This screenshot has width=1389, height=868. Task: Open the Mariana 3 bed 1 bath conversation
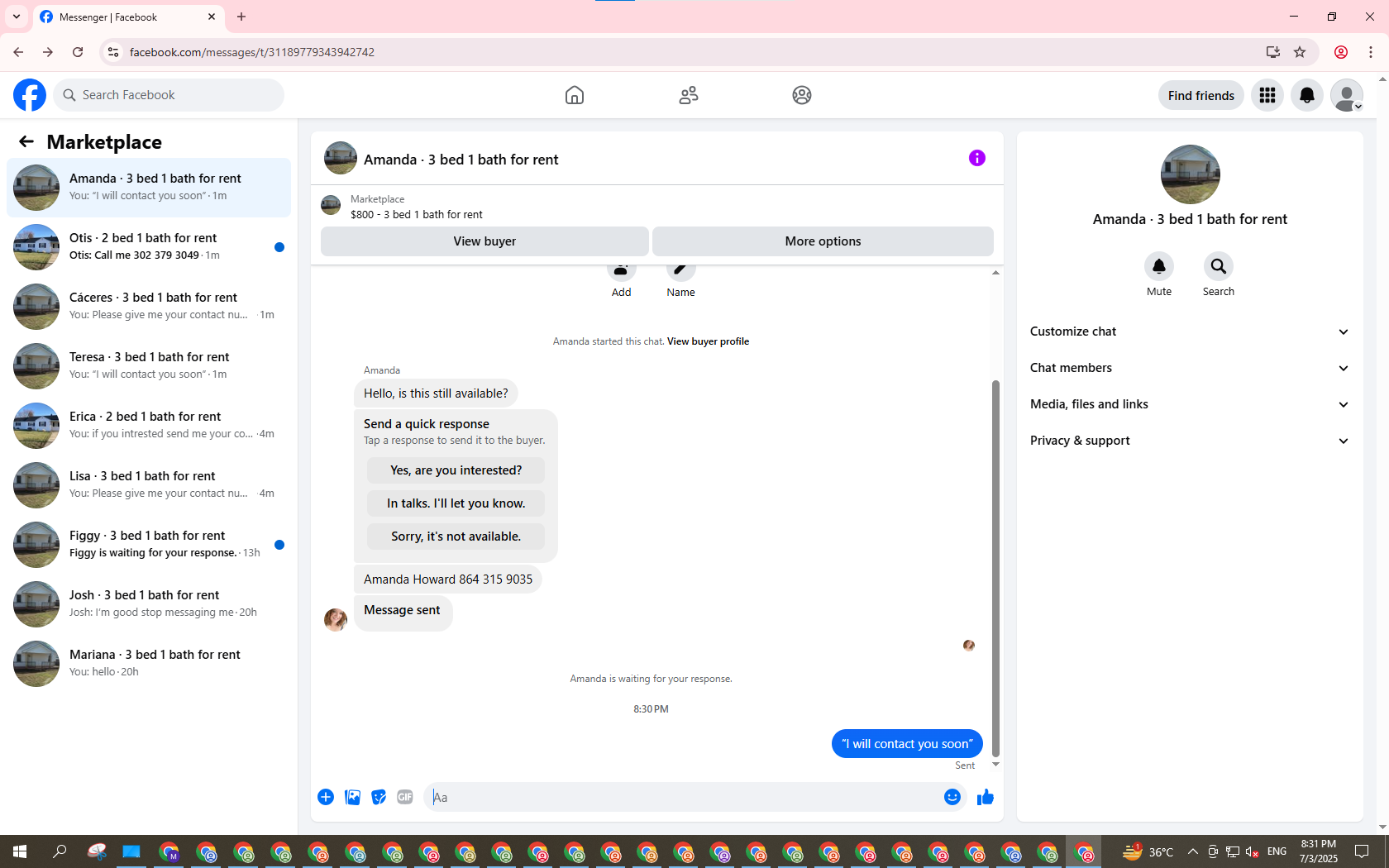[149, 664]
